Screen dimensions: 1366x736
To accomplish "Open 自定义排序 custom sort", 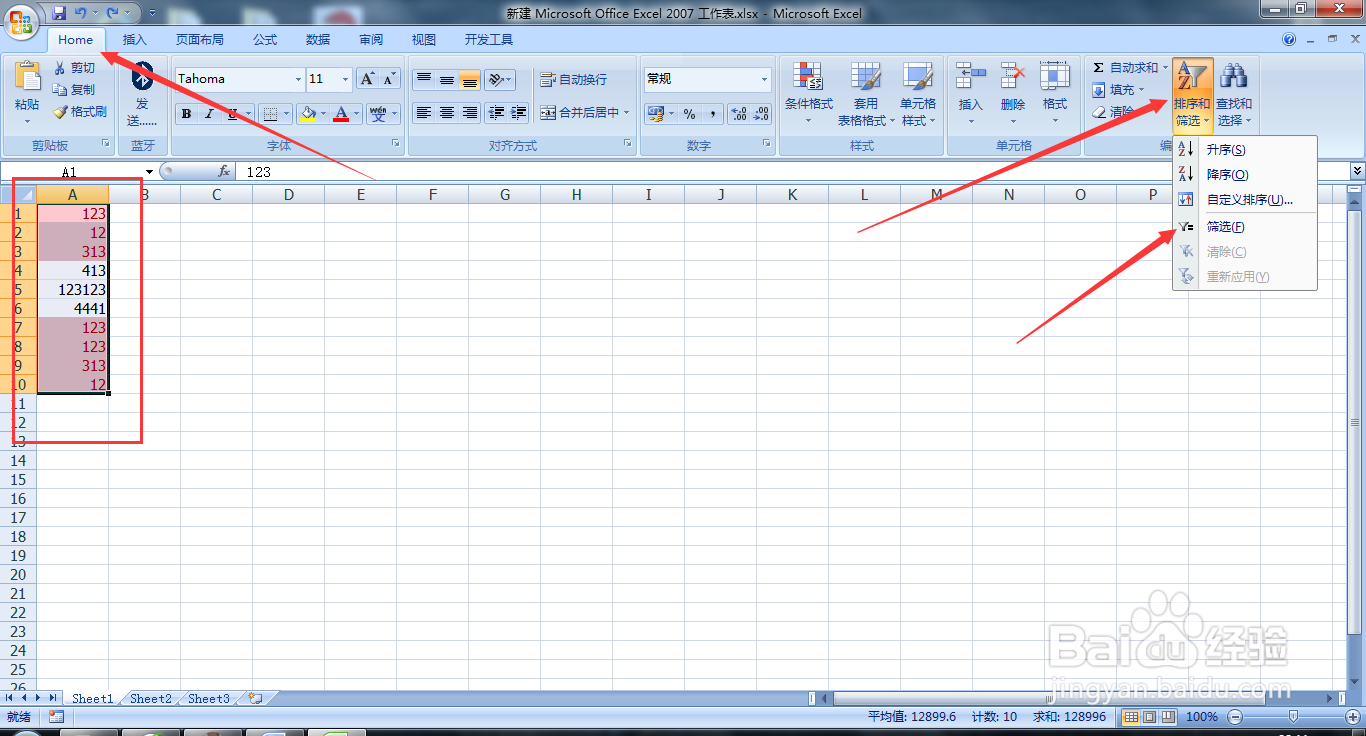I will pyautogui.click(x=1245, y=200).
